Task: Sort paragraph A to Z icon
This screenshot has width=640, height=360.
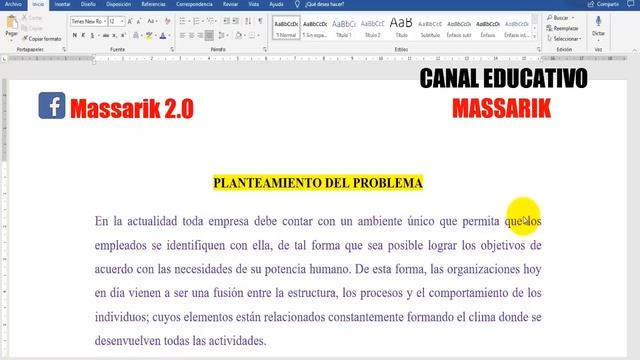Action: tap(248, 21)
